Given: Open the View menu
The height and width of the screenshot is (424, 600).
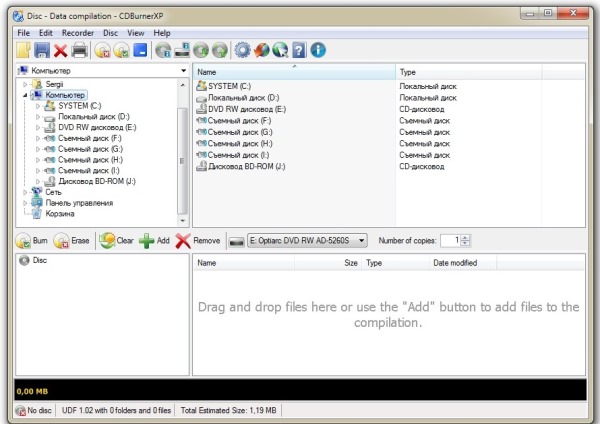Looking at the screenshot, I should click(x=136, y=33).
